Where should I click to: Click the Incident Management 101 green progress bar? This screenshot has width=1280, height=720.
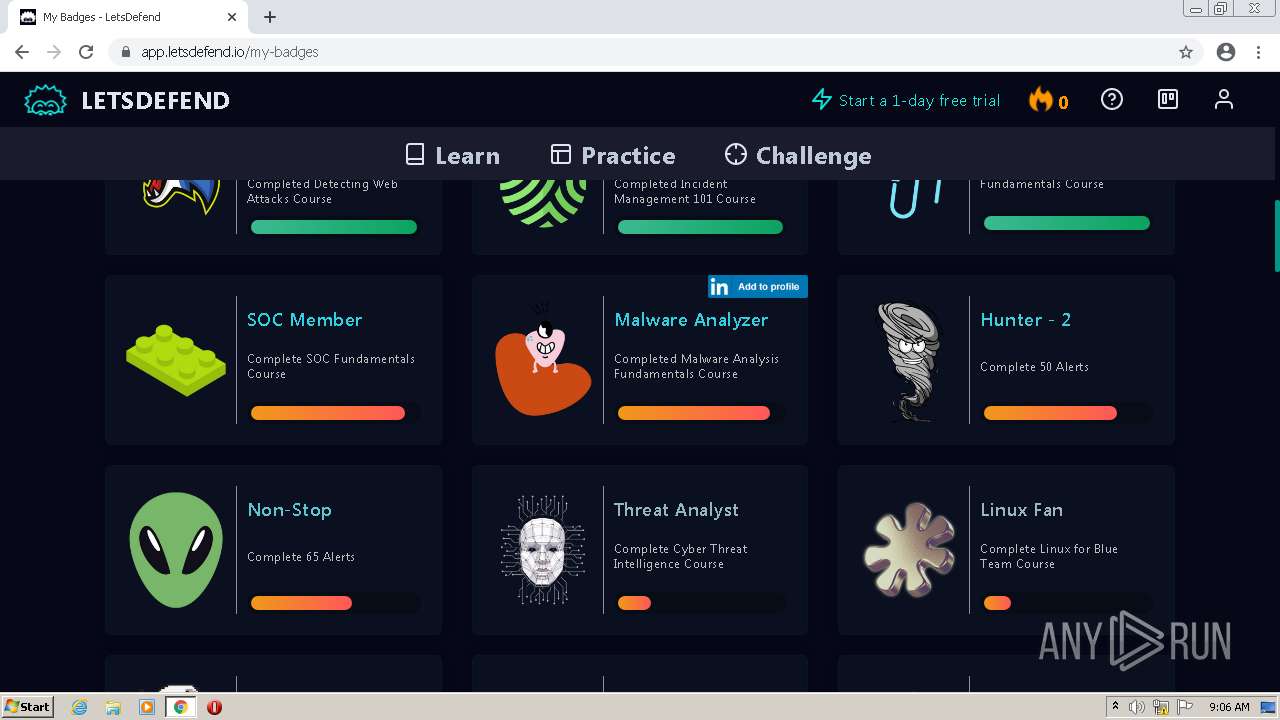point(700,227)
